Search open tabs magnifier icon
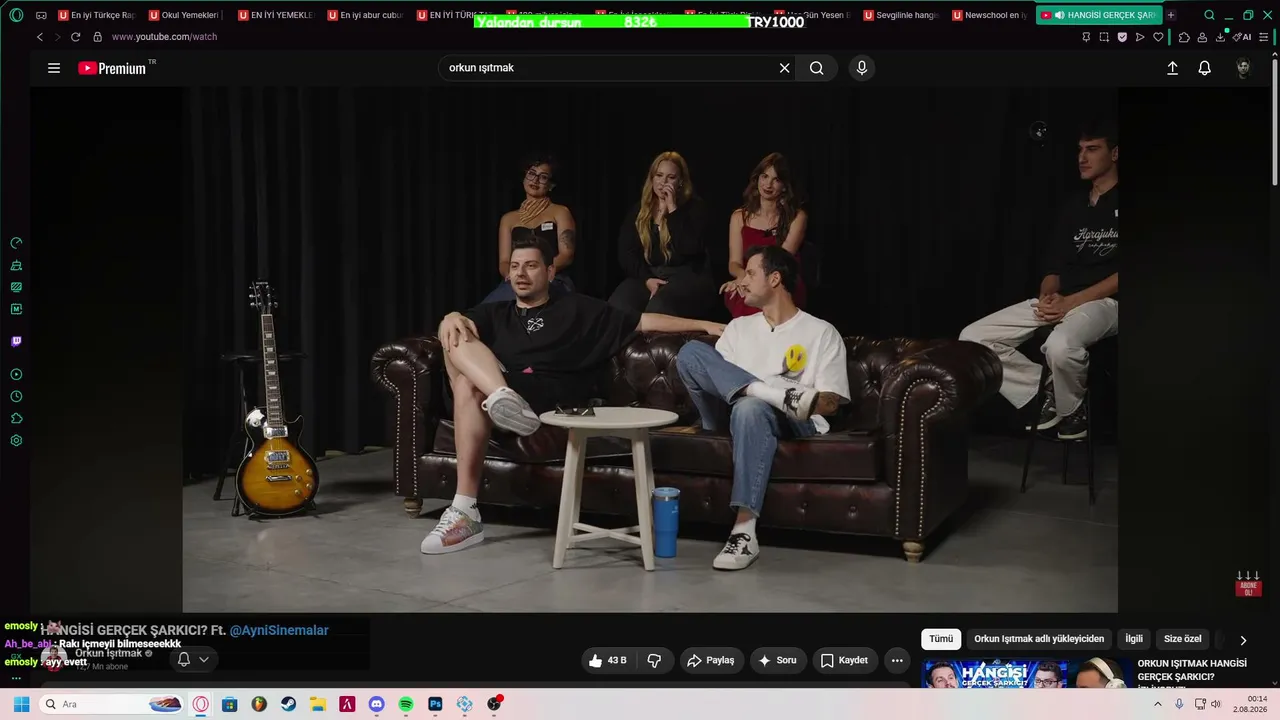The height and width of the screenshot is (720, 1280). click(x=1209, y=15)
